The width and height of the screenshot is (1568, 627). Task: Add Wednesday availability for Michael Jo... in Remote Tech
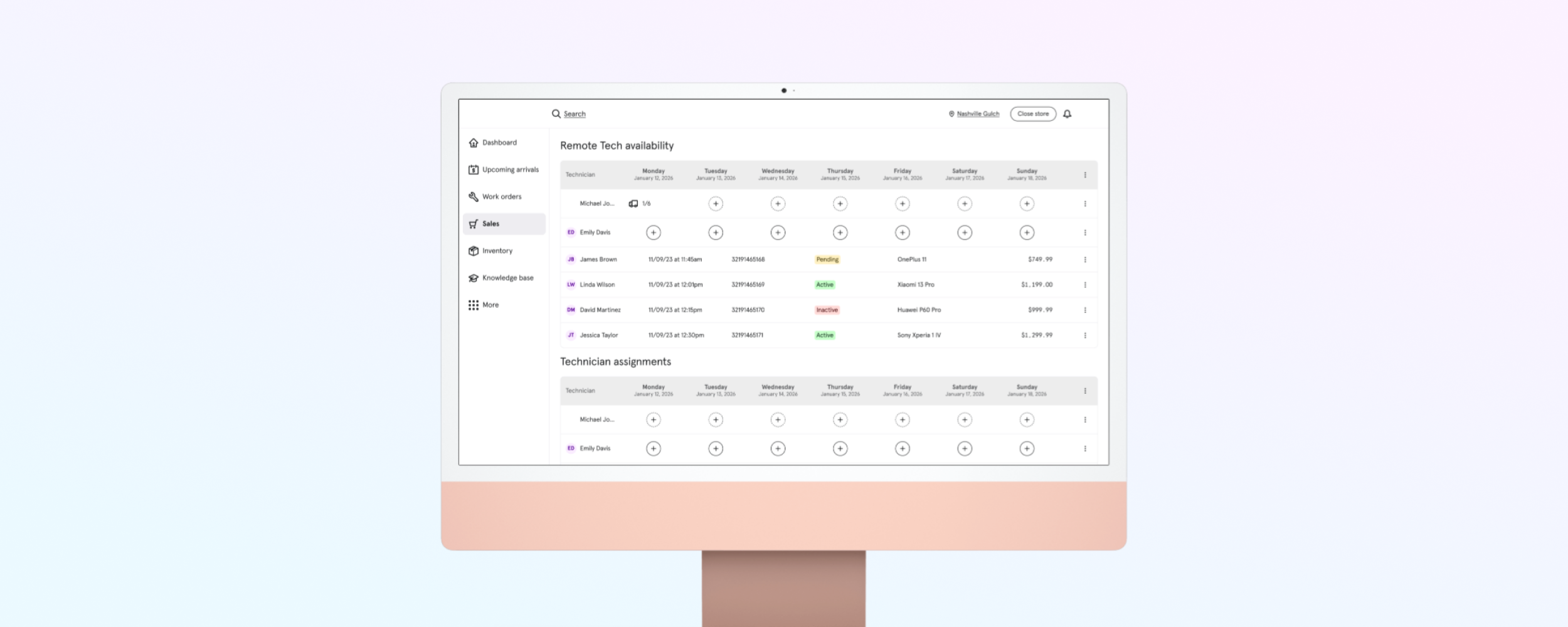[x=778, y=204]
